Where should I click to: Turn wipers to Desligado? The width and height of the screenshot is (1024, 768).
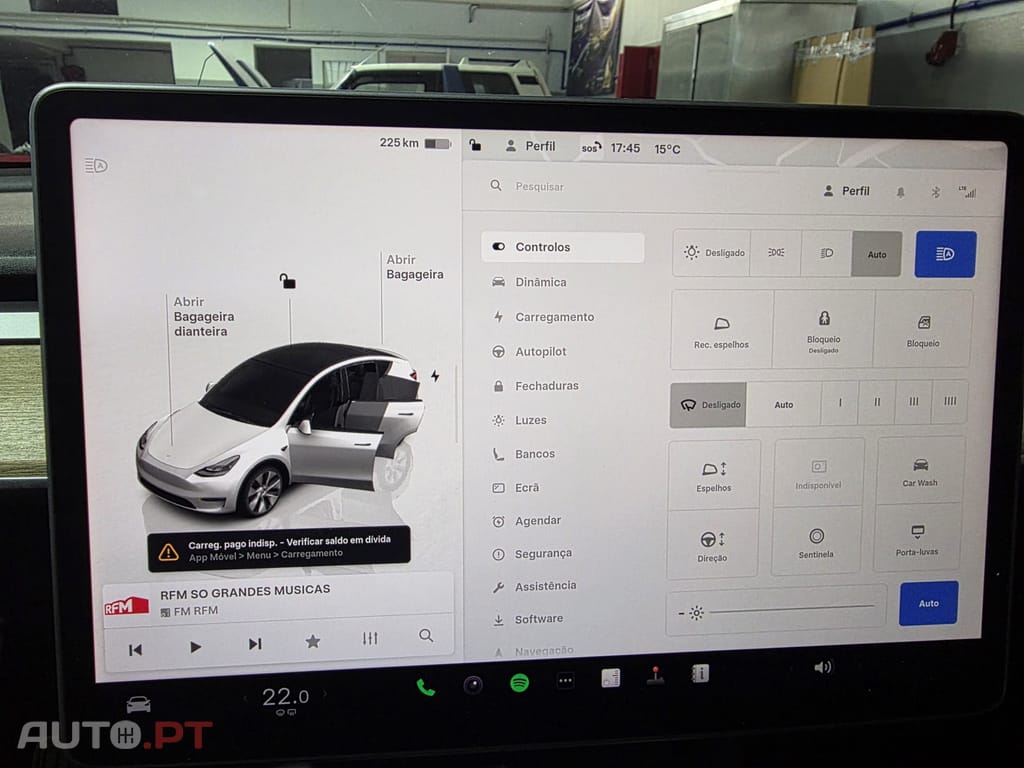point(709,404)
